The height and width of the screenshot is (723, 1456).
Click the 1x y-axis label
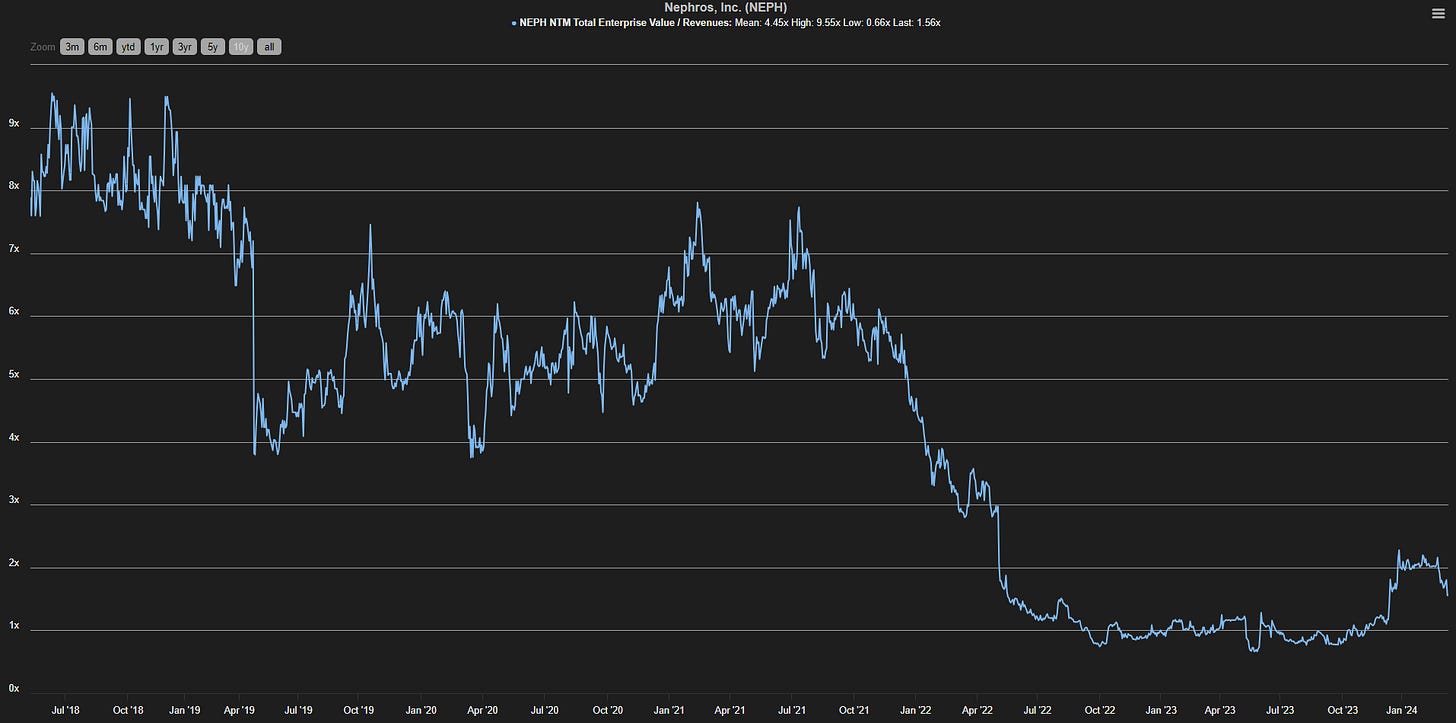pyautogui.click(x=14, y=625)
